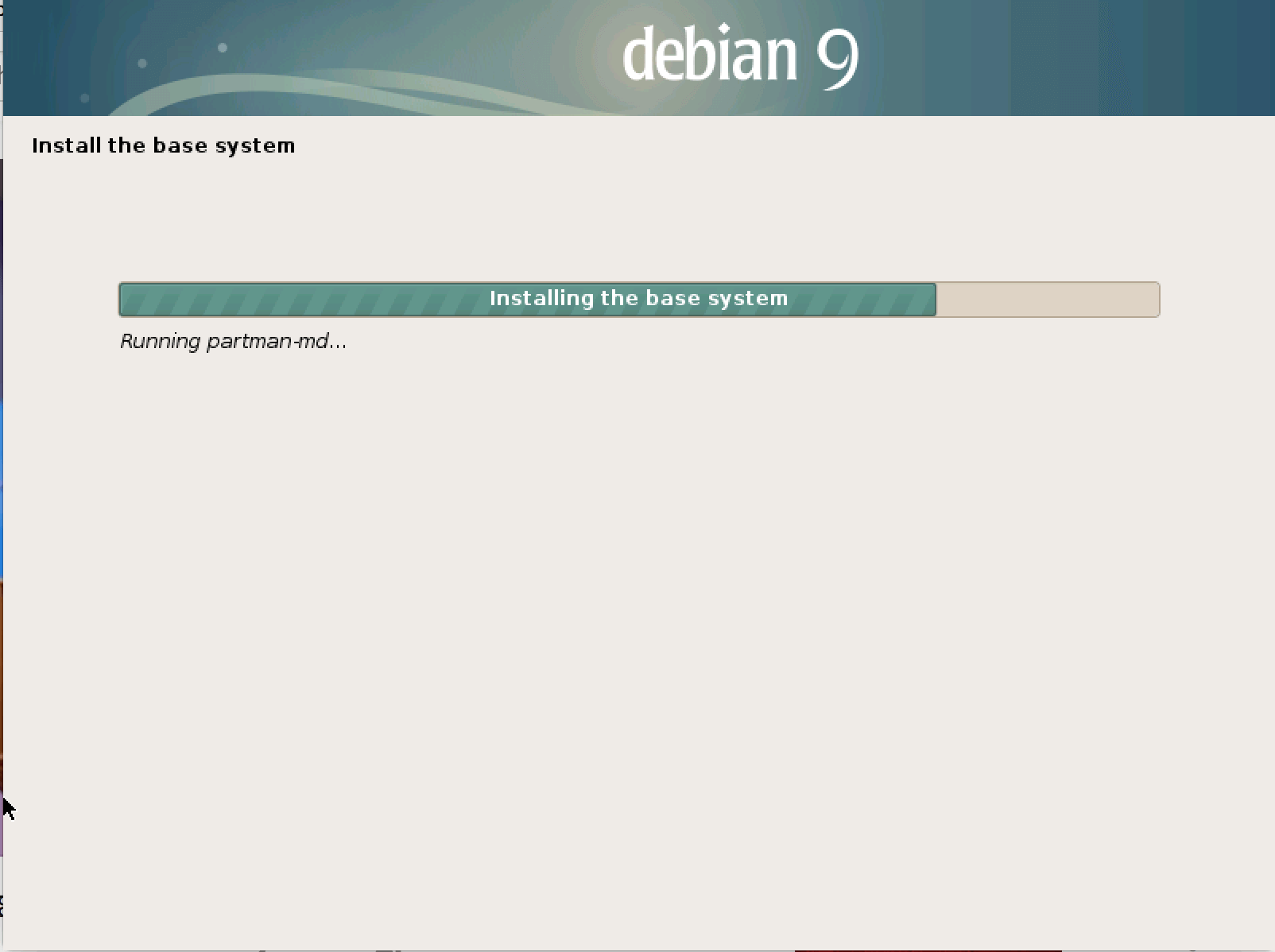Viewport: 1275px width, 952px height.
Task: Click the dark red strip at bottom edge
Action: 927,950
